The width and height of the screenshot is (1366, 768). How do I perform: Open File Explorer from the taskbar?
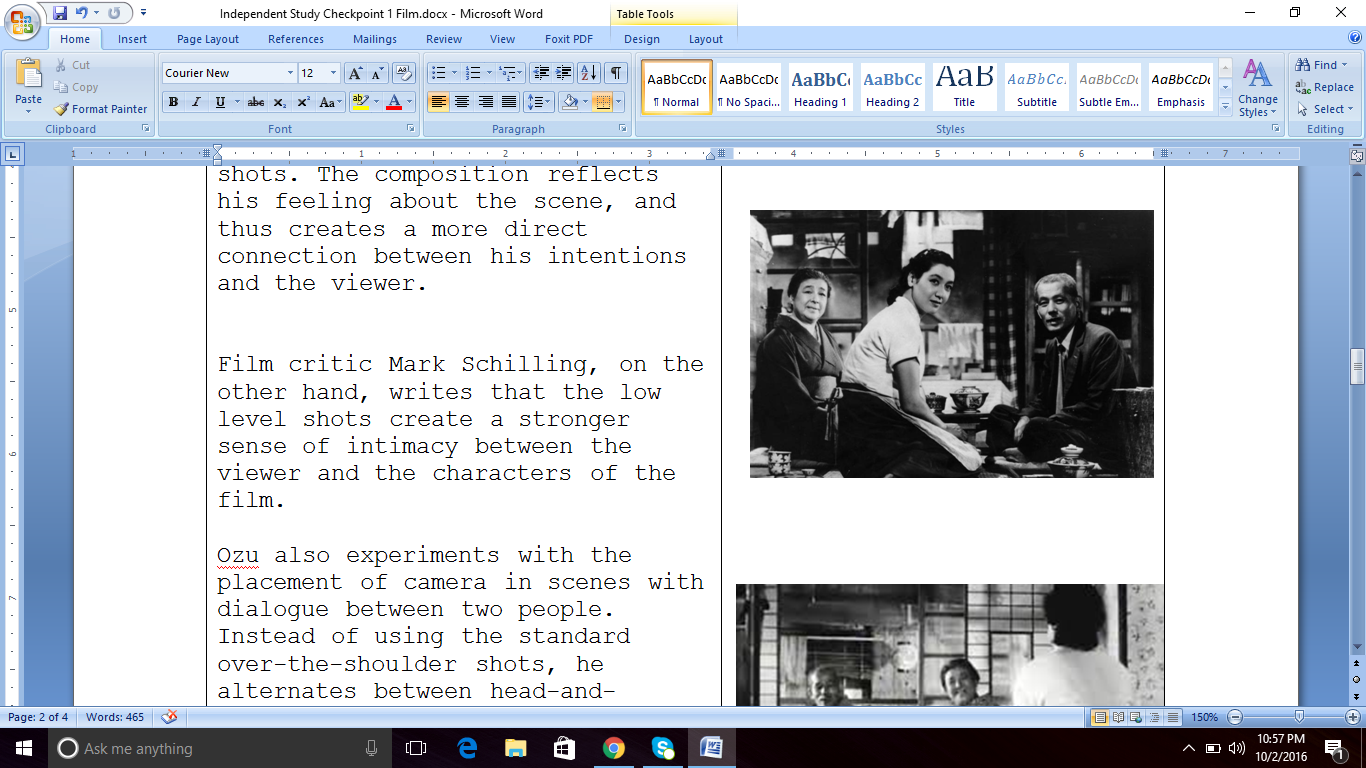(515, 748)
